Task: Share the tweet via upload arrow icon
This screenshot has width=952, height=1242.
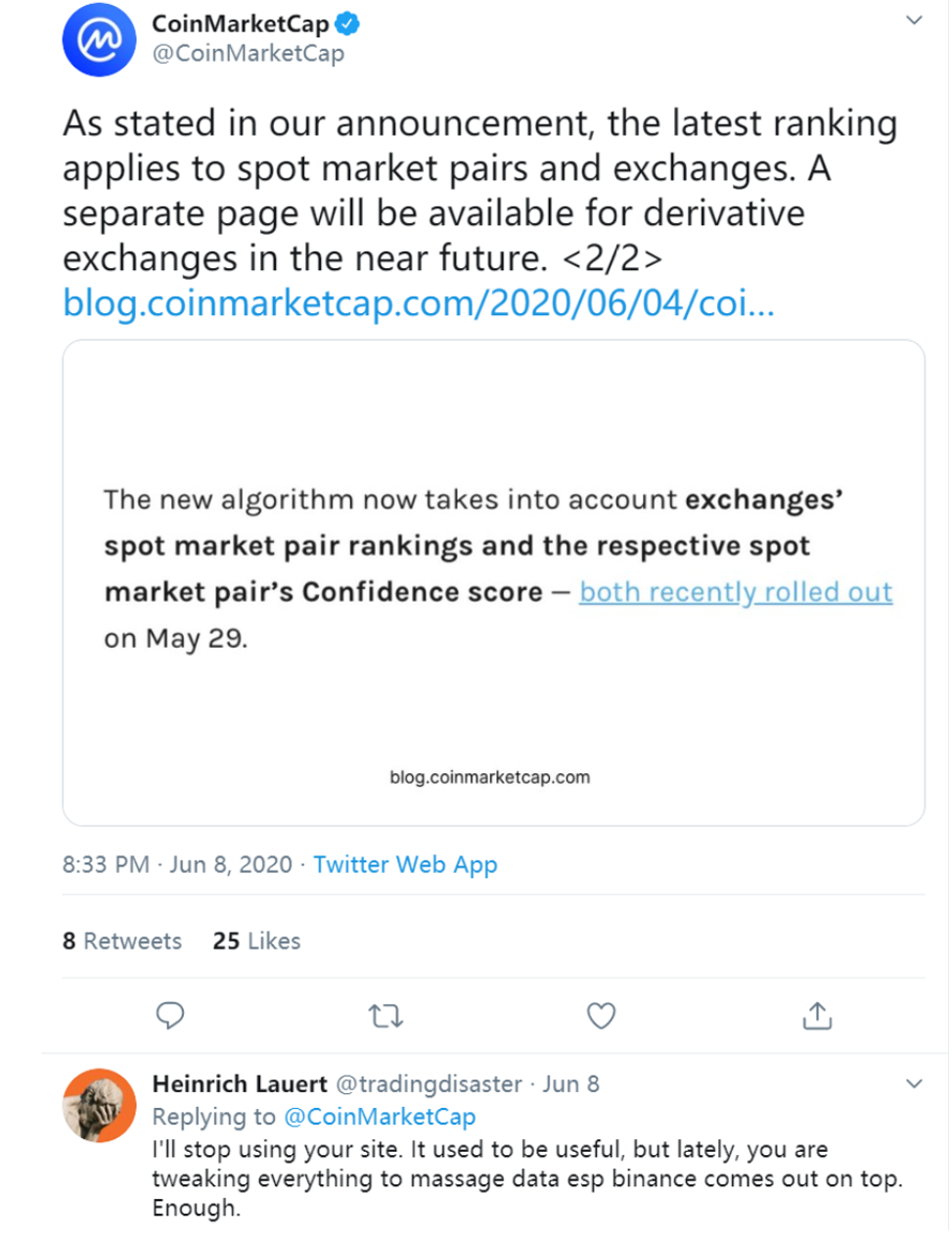Action: coord(817,1016)
